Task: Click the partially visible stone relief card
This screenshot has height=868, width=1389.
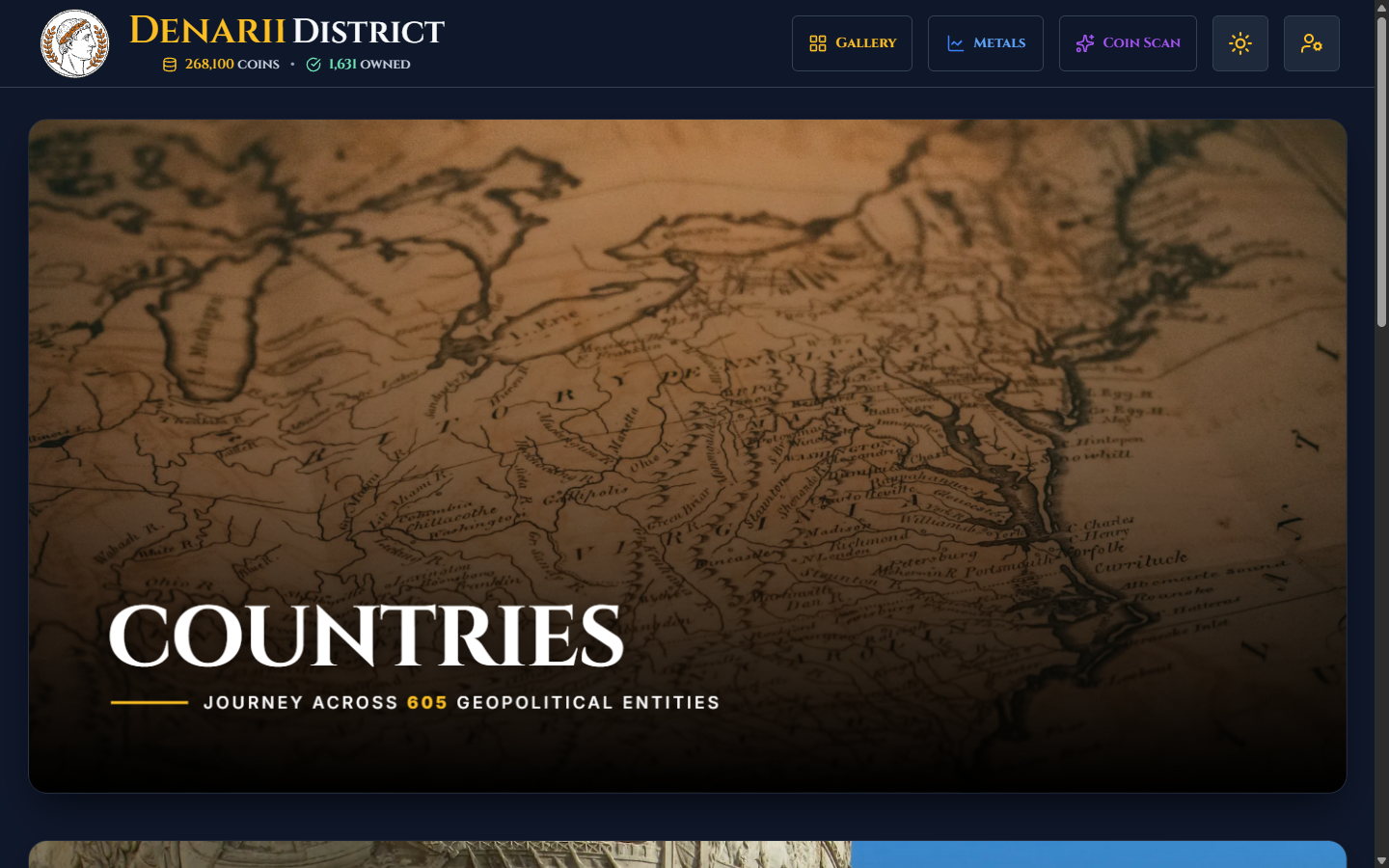Action: coord(688,854)
